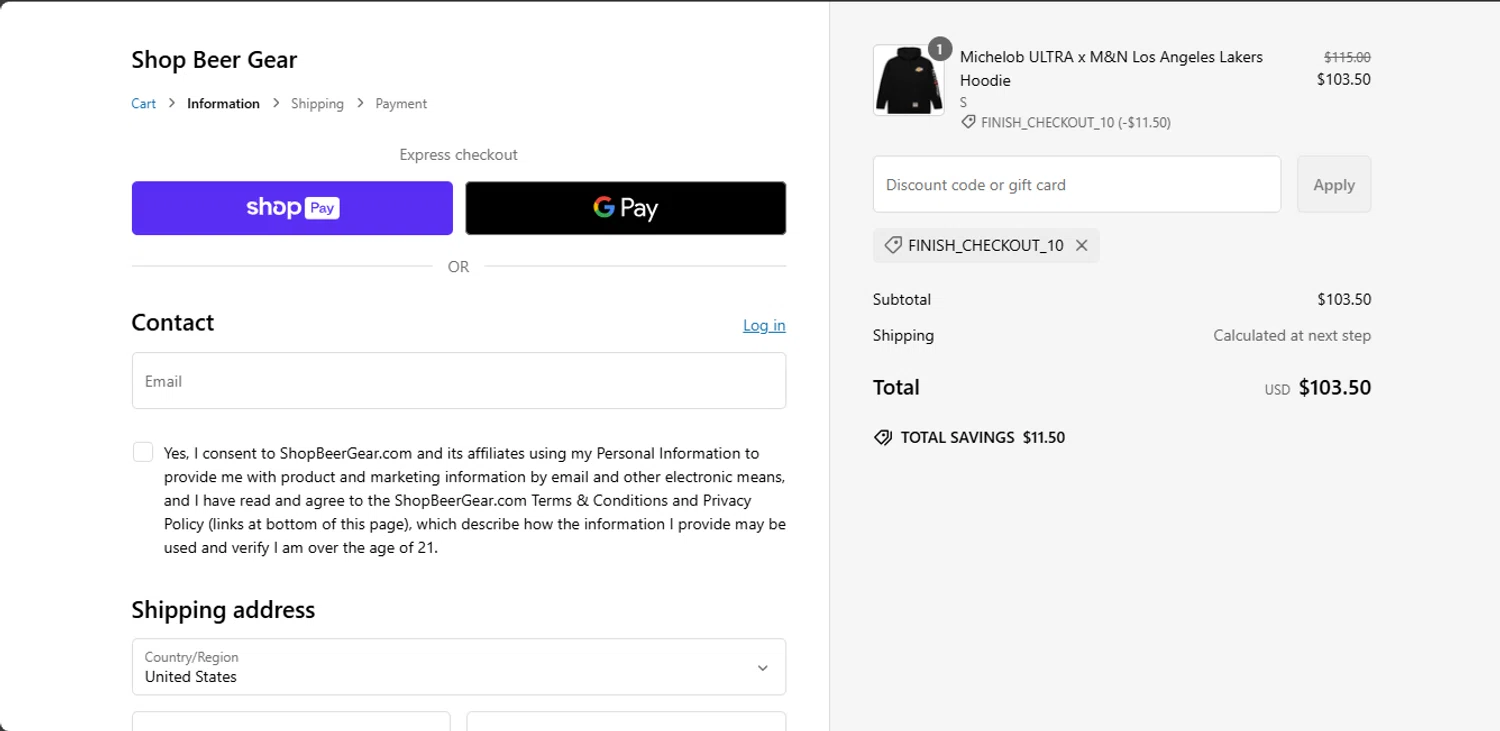Click the 'Calculated at next step' shipping text
The width and height of the screenshot is (1500, 731).
[1292, 336]
